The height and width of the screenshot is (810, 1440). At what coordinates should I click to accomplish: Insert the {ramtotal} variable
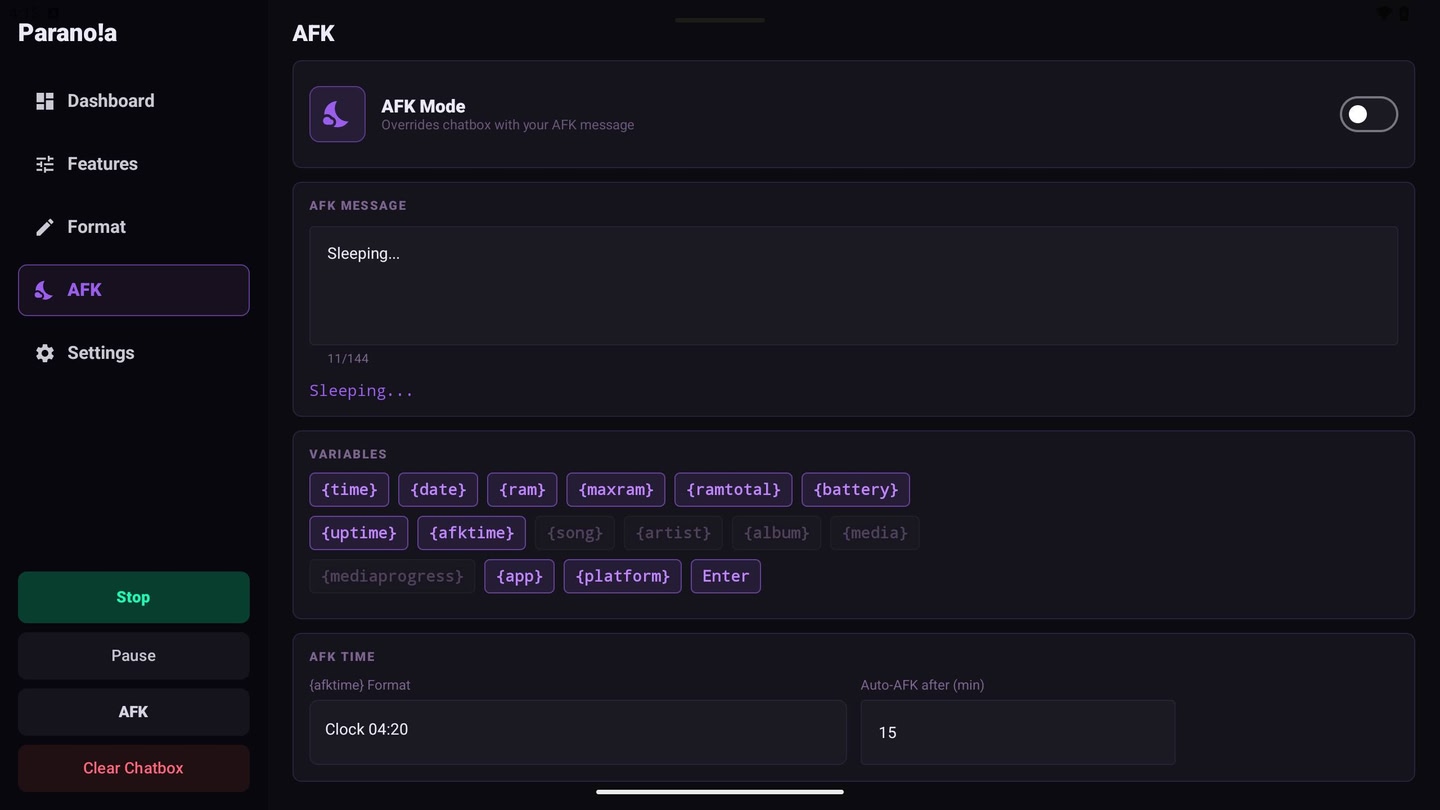tap(734, 489)
